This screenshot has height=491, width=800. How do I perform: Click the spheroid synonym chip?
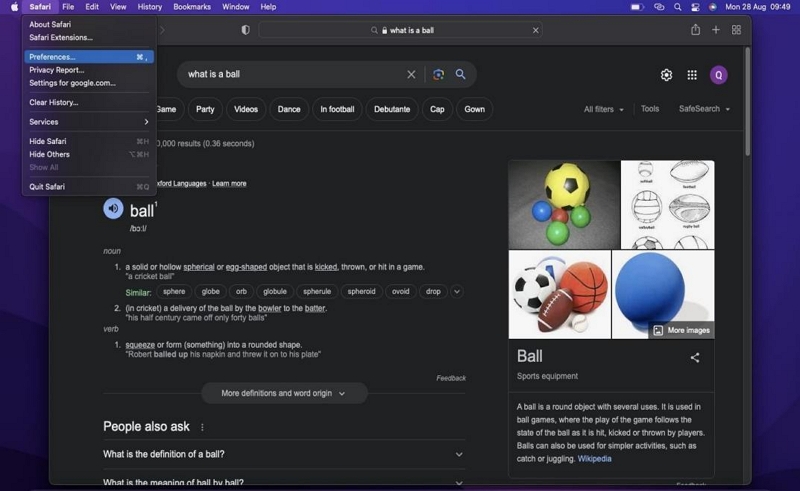tap(361, 291)
